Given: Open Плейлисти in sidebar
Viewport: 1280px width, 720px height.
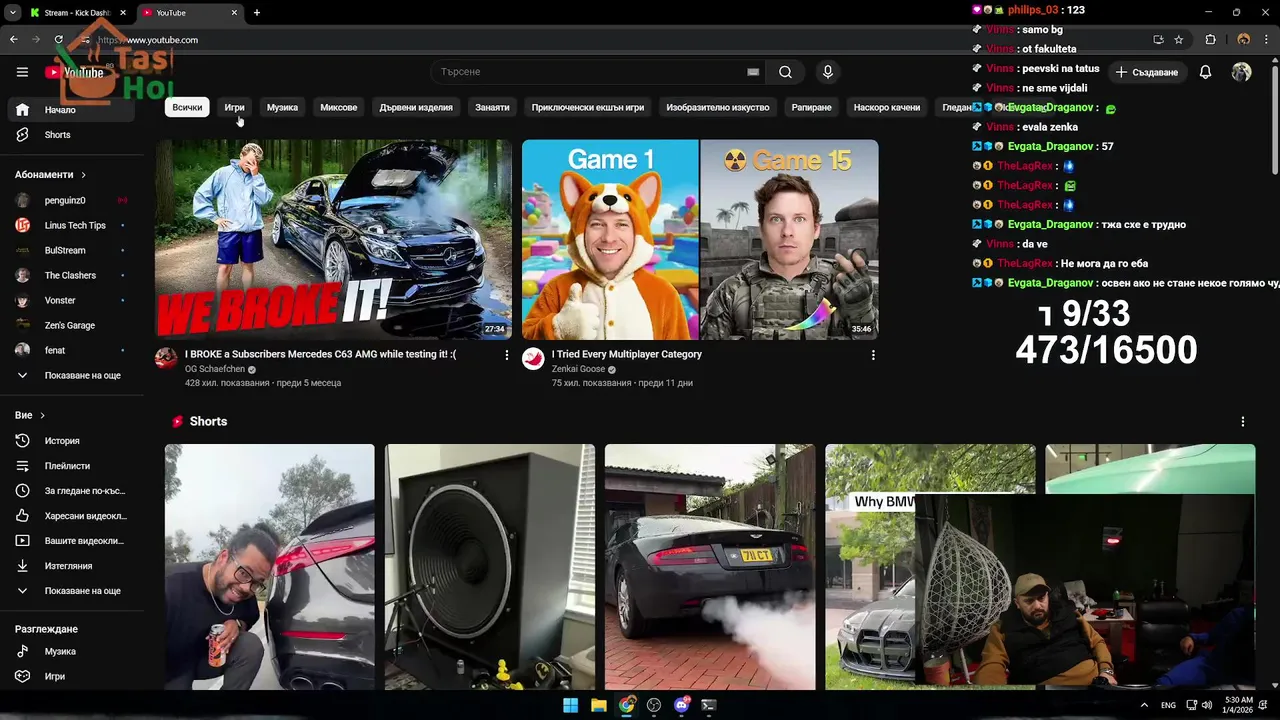Looking at the screenshot, I should pyautogui.click(x=70, y=466).
